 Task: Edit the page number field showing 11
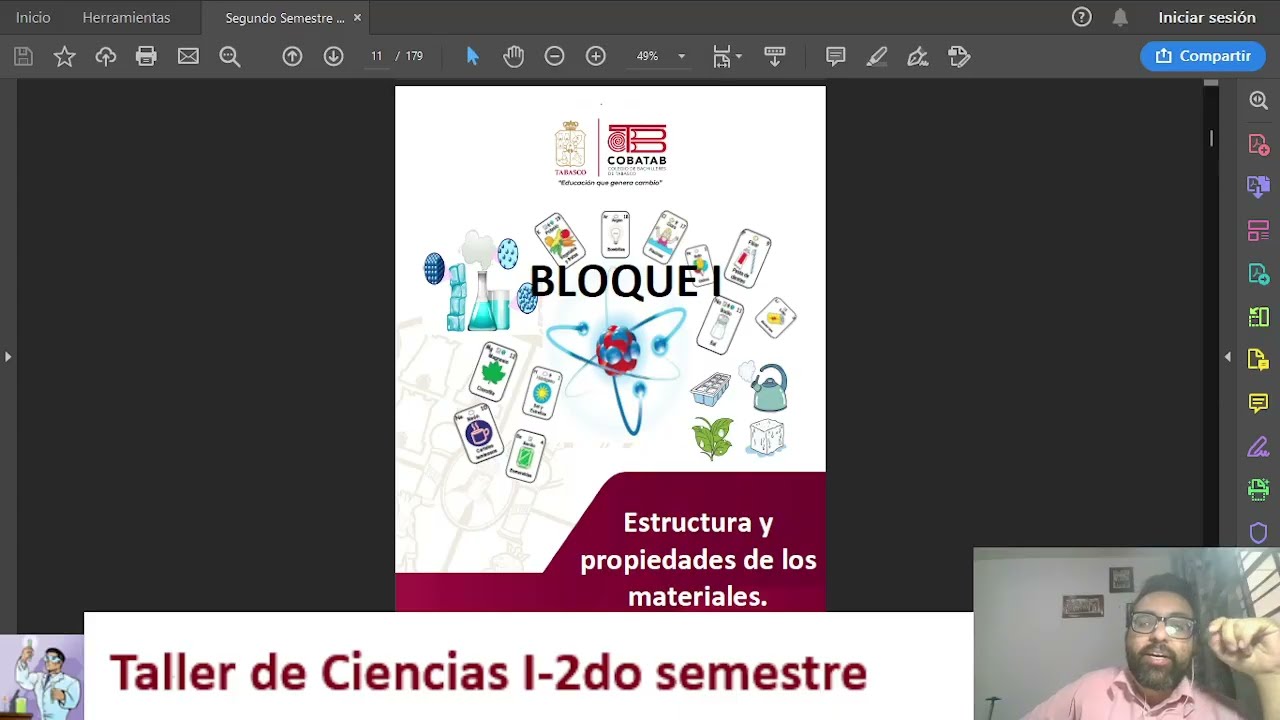(376, 56)
